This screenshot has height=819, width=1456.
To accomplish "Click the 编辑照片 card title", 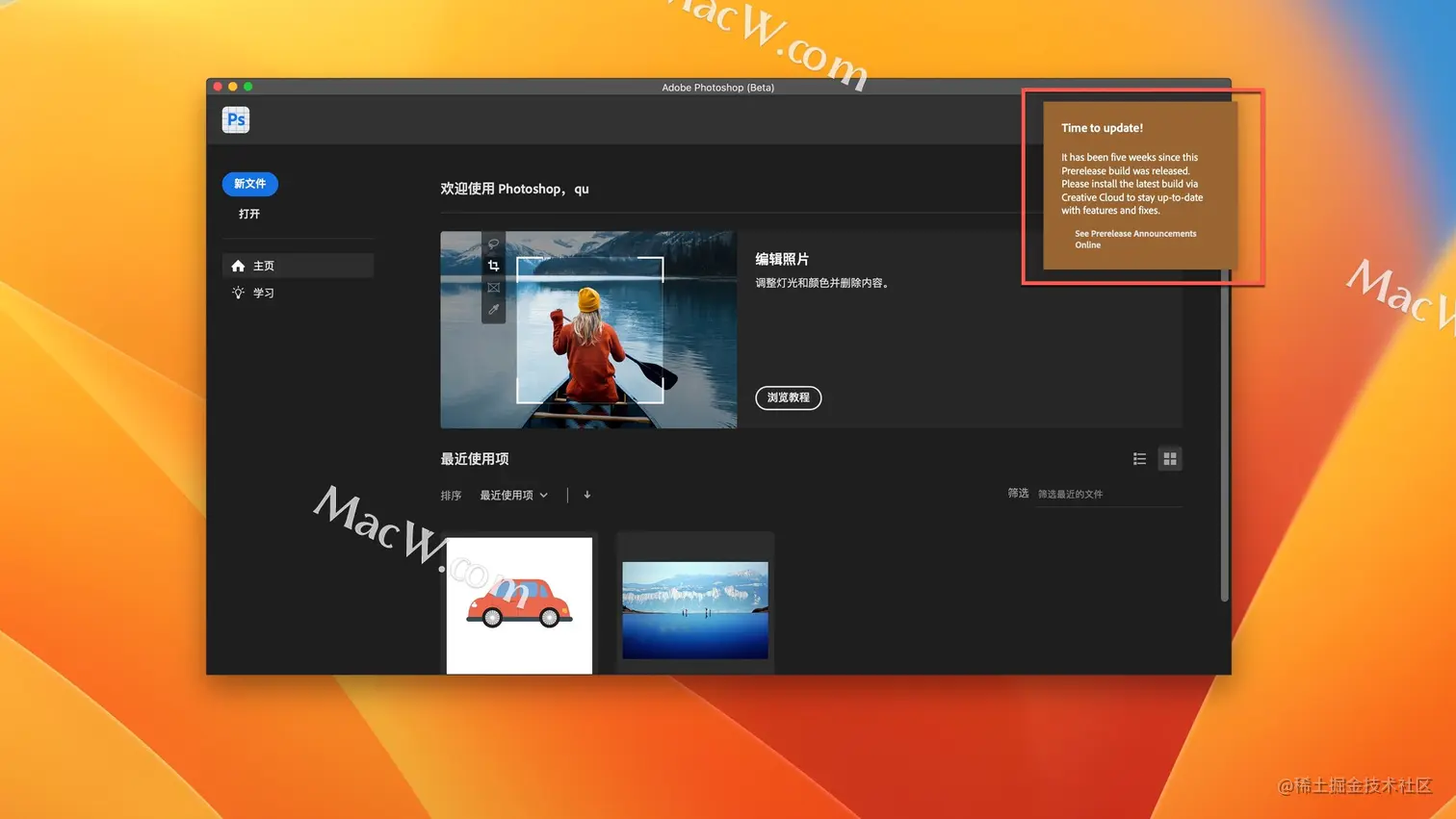I will click(782, 259).
